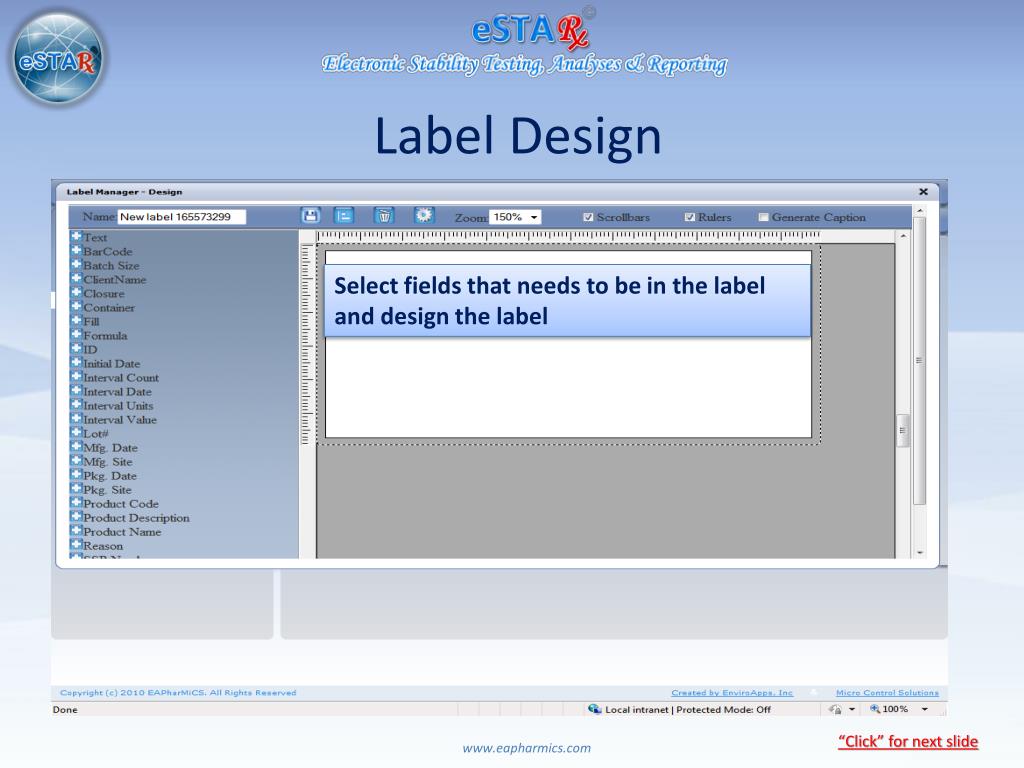1024x768 pixels.
Task: Click the design area scroll down arrow
Action: pyautogui.click(x=920, y=552)
